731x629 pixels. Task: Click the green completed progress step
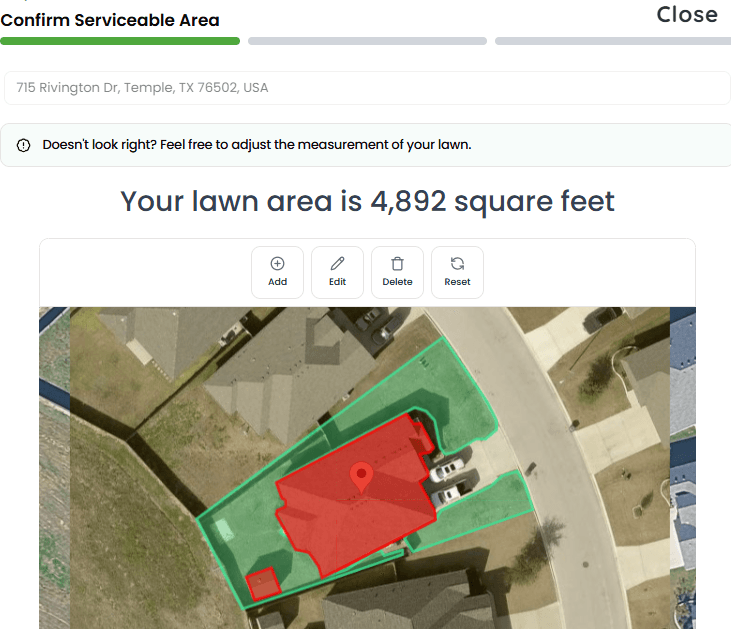(120, 41)
